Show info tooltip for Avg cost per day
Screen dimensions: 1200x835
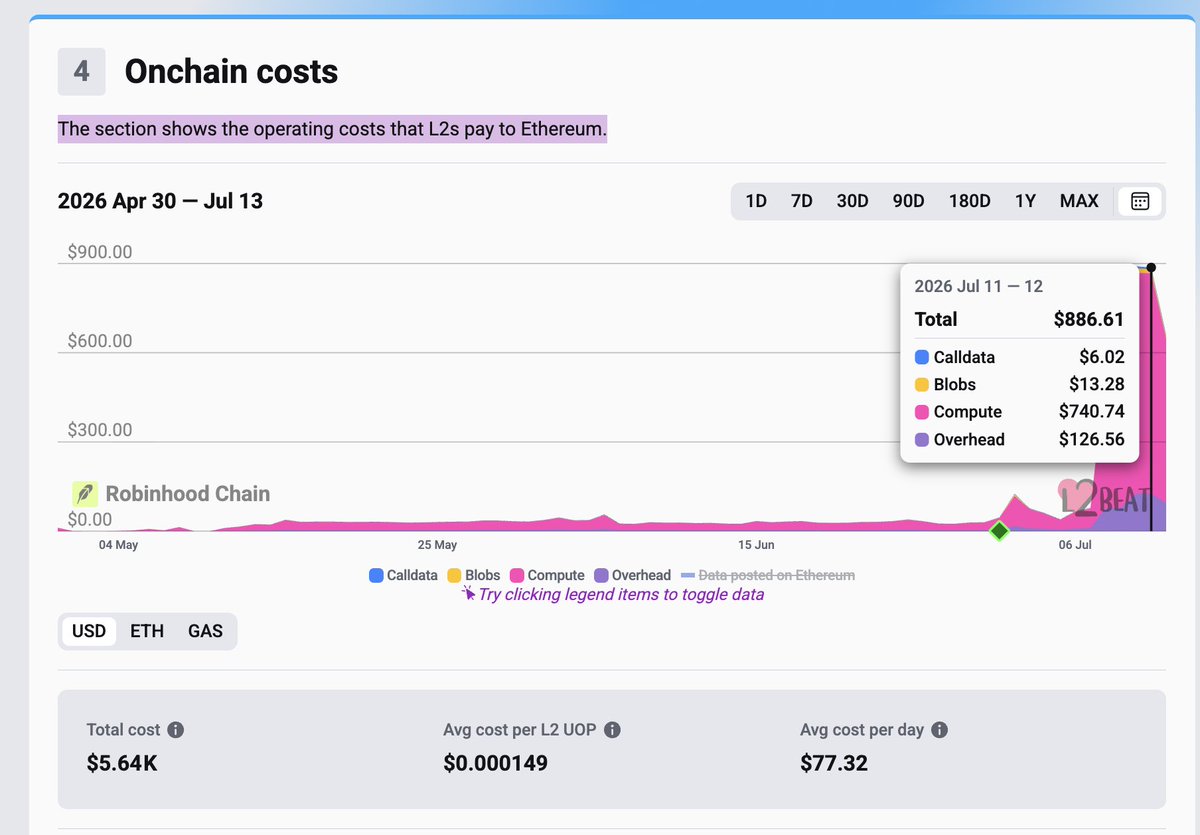940,730
